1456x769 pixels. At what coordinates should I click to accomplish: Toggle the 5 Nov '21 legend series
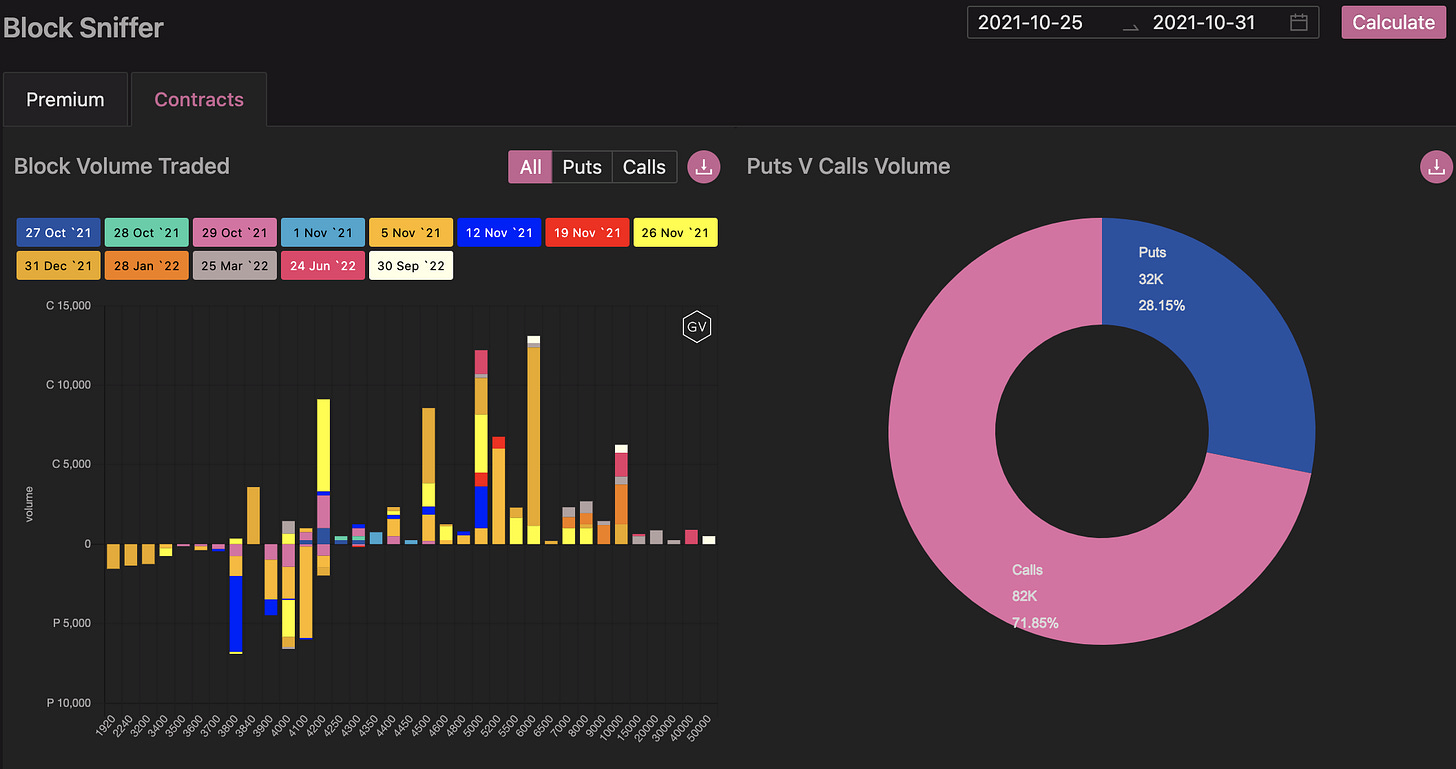(411, 233)
